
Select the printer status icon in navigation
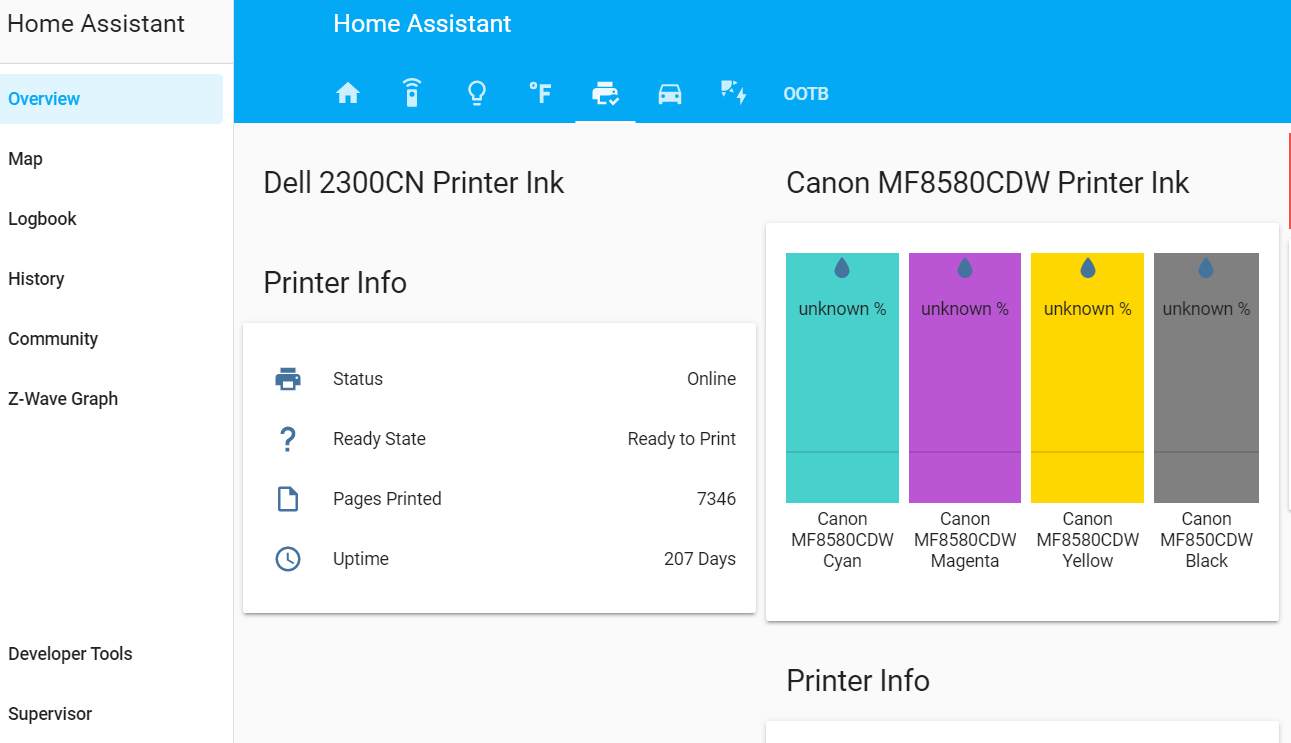pyautogui.click(x=605, y=92)
